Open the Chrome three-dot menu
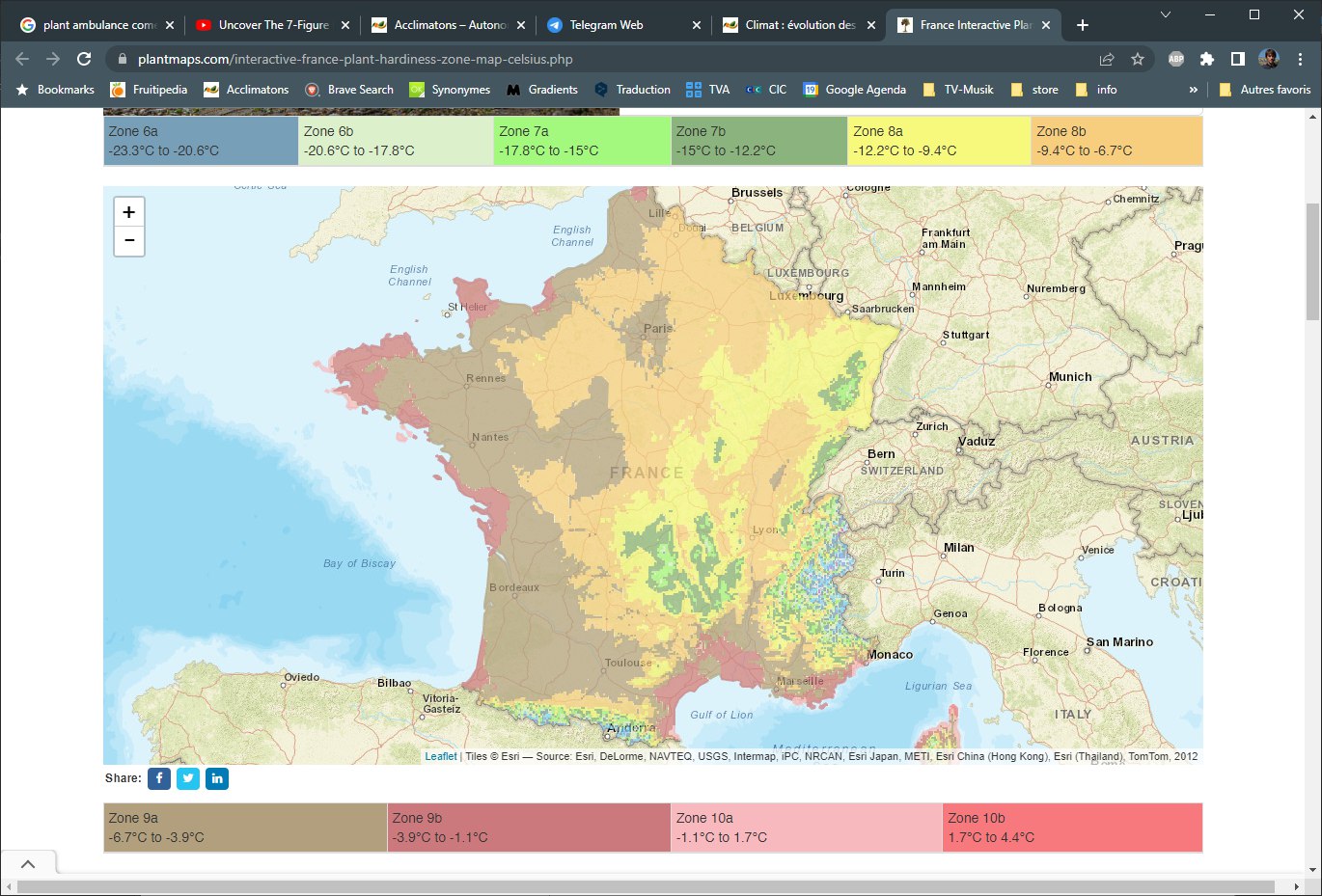Image resolution: width=1322 pixels, height=896 pixels. point(1300,59)
